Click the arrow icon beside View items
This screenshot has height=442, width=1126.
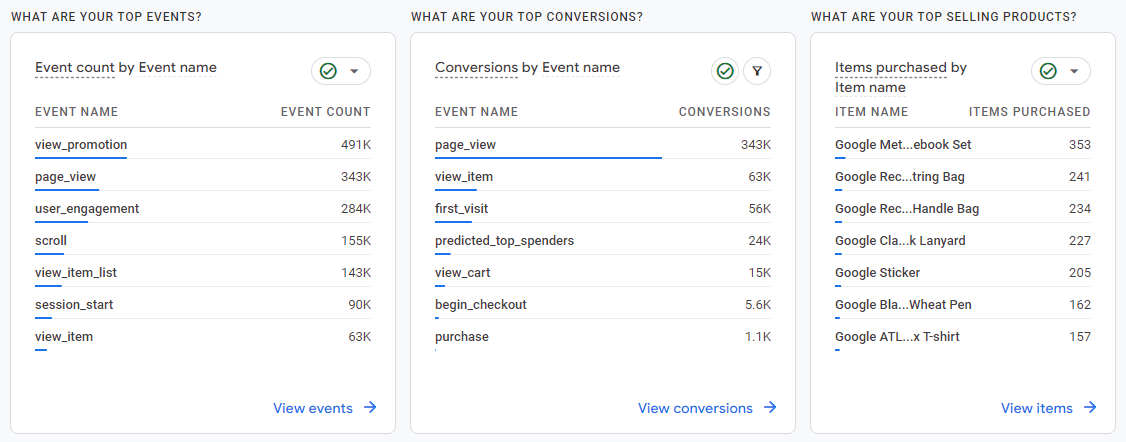click(1090, 407)
